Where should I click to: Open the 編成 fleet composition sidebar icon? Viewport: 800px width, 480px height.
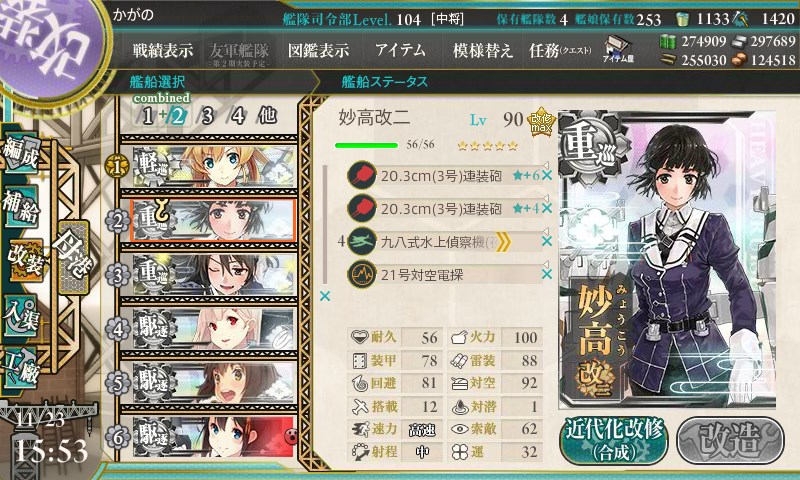pyautogui.click(x=20, y=153)
